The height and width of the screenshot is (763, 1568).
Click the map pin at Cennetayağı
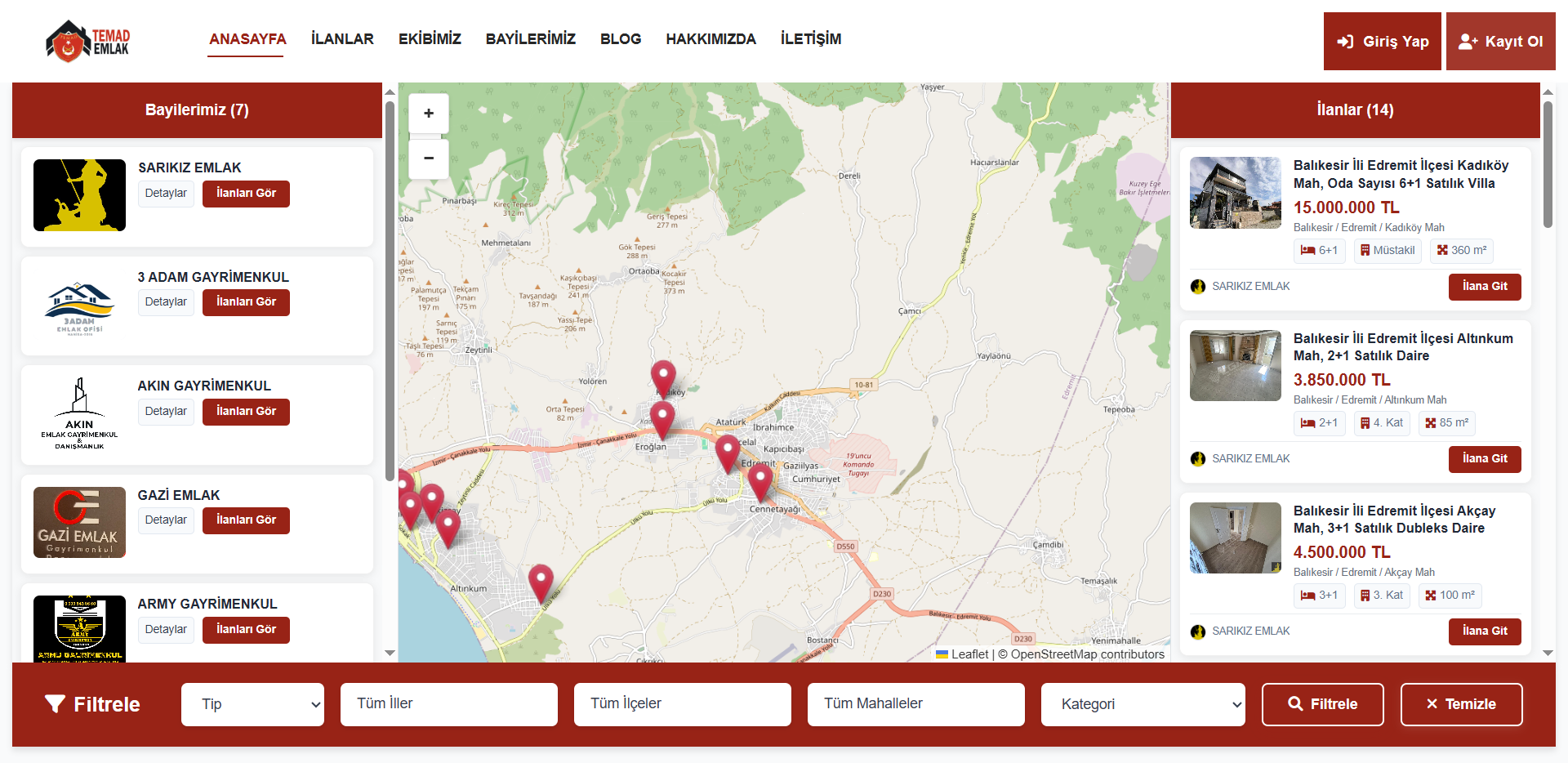point(760,481)
